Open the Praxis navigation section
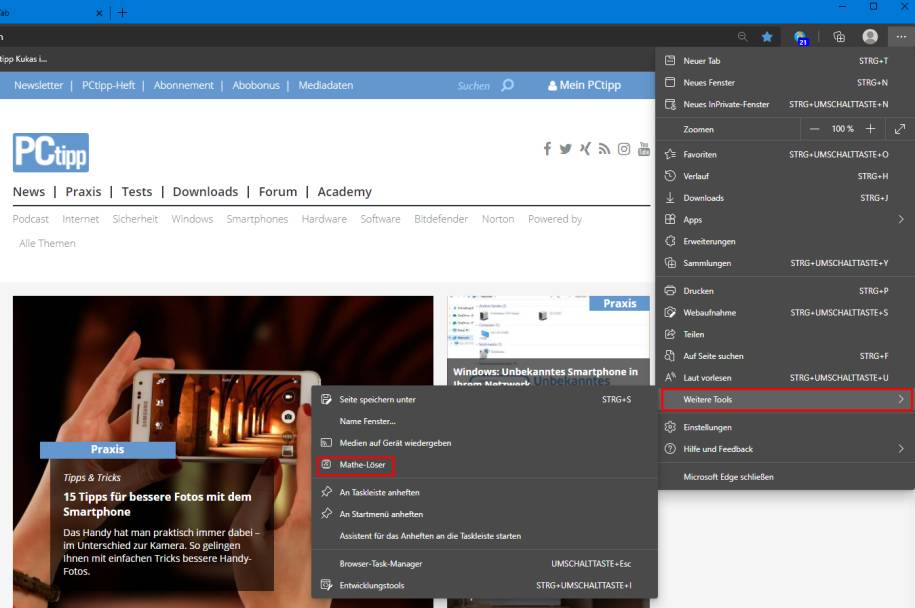Image resolution: width=915 pixels, height=608 pixels. pos(83,192)
